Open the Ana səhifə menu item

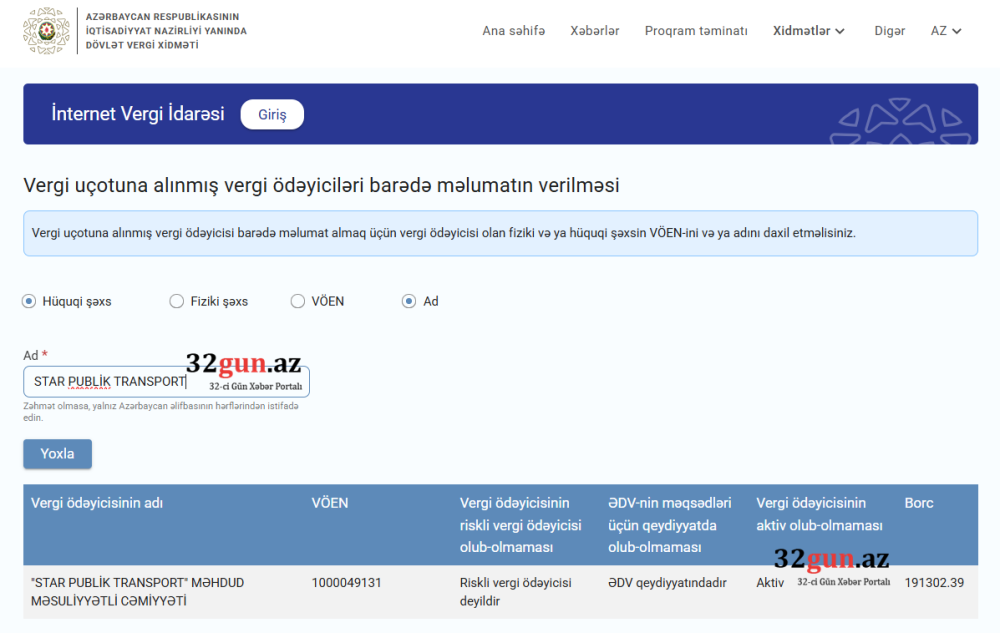pos(513,31)
